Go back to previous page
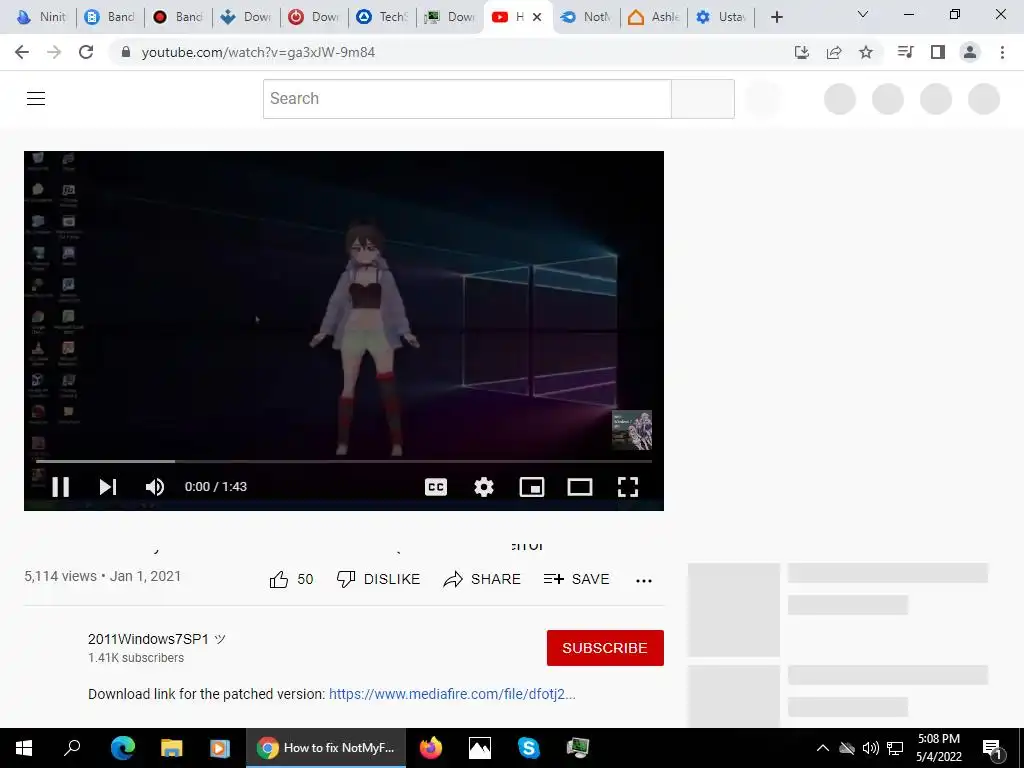Screen dimensions: 1024x768 22,52
